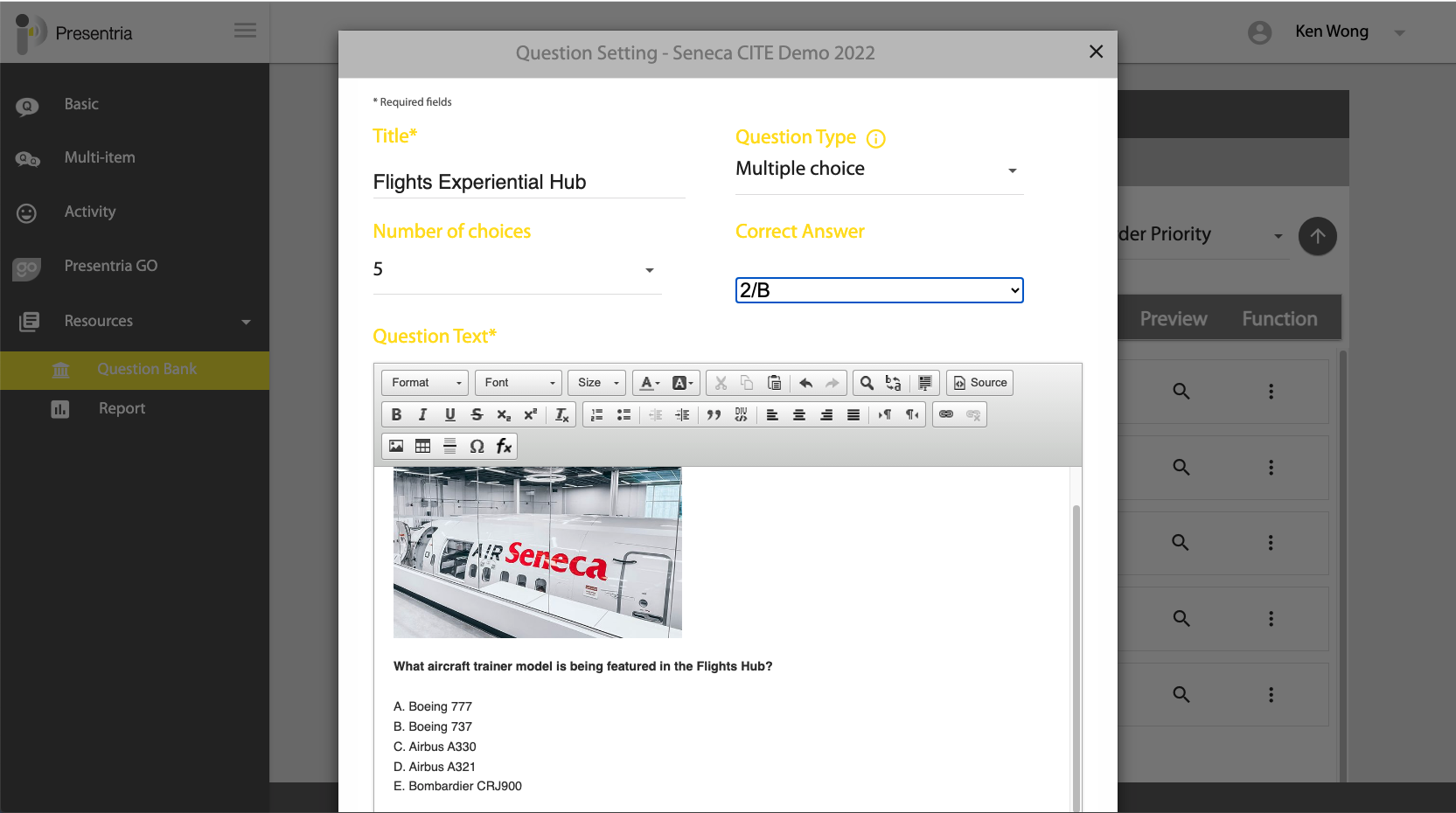
Task: Insert a table into the editor
Action: click(422, 446)
